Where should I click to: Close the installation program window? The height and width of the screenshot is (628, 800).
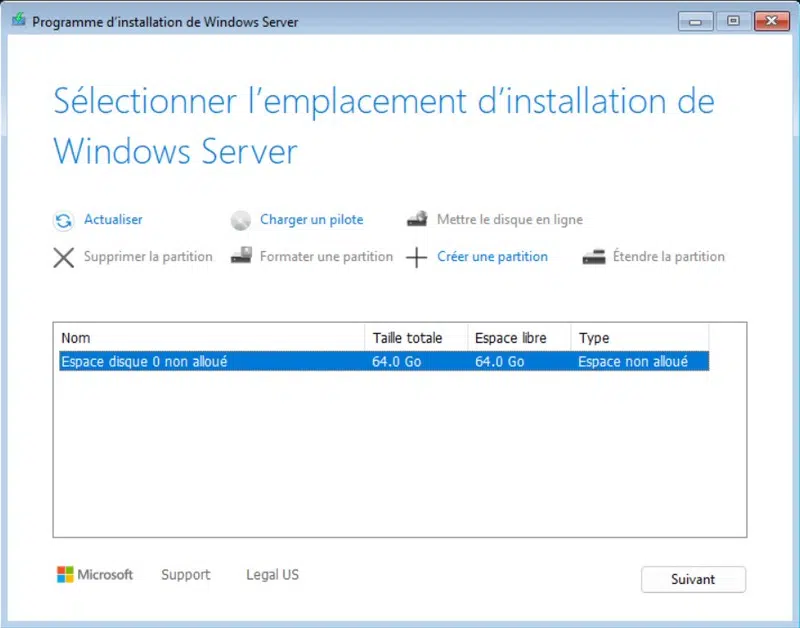[x=771, y=21]
